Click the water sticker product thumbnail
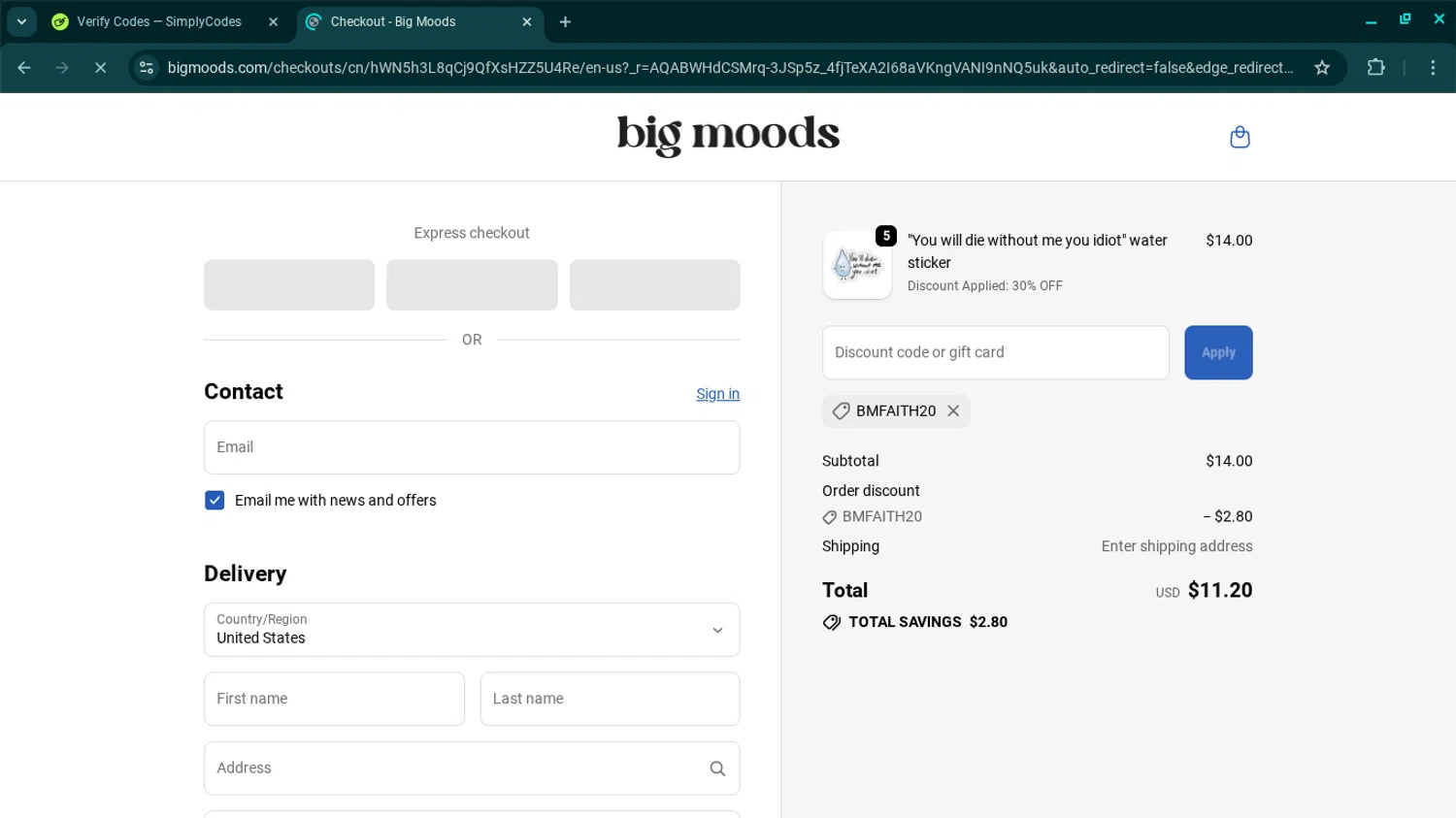This screenshot has height=818, width=1456. click(857, 265)
